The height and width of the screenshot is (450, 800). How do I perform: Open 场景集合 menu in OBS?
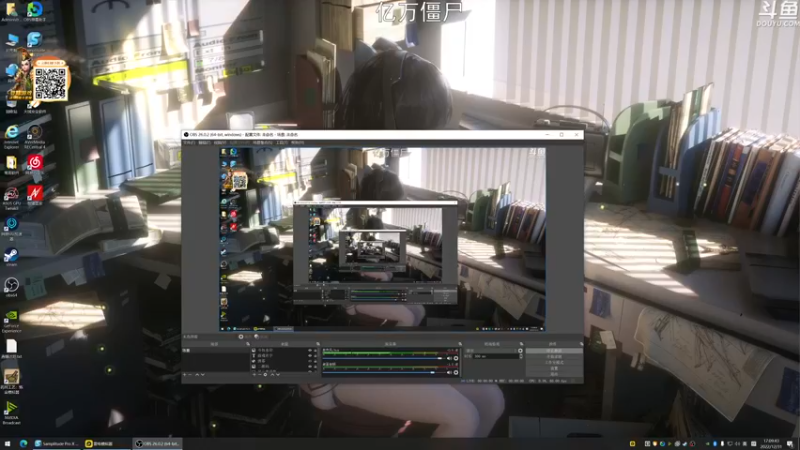263,142
